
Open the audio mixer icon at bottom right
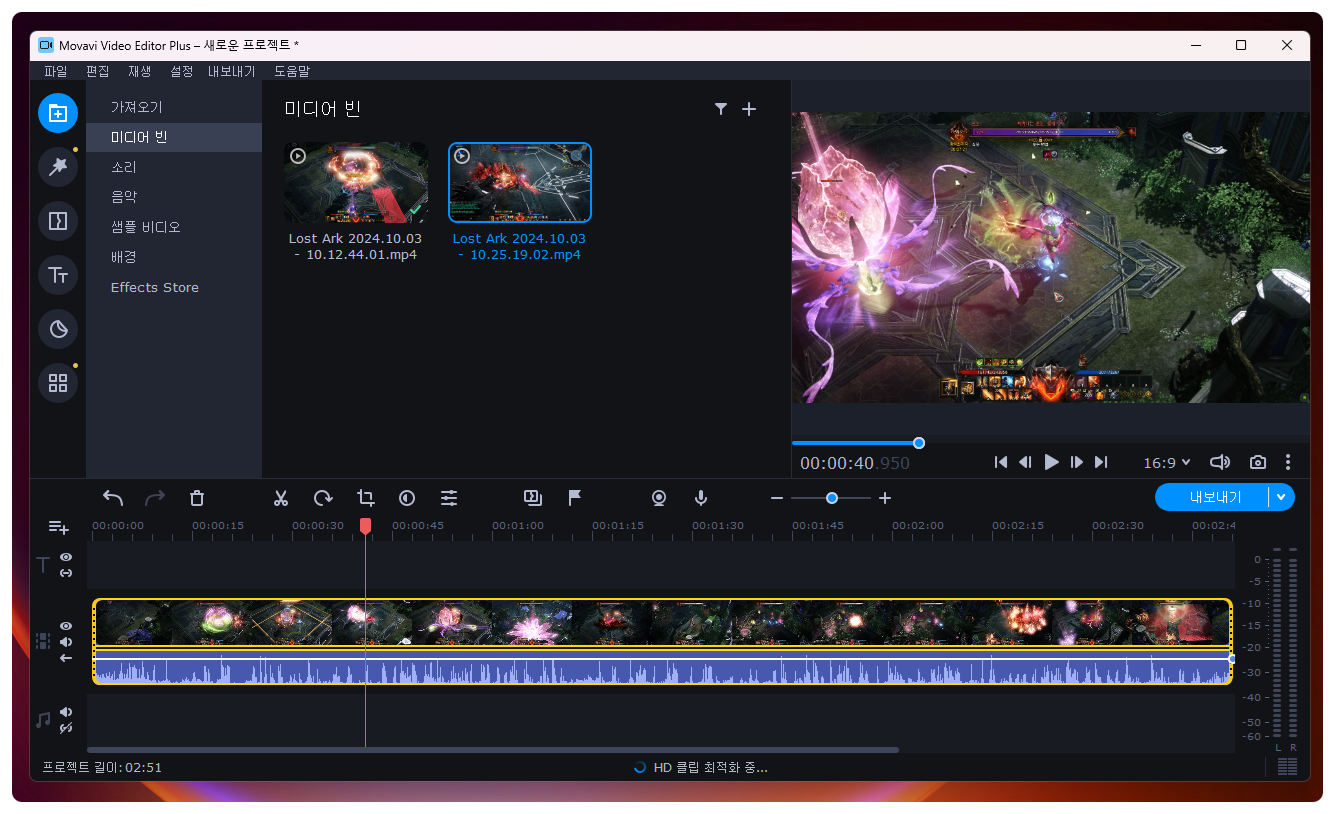(1288, 767)
